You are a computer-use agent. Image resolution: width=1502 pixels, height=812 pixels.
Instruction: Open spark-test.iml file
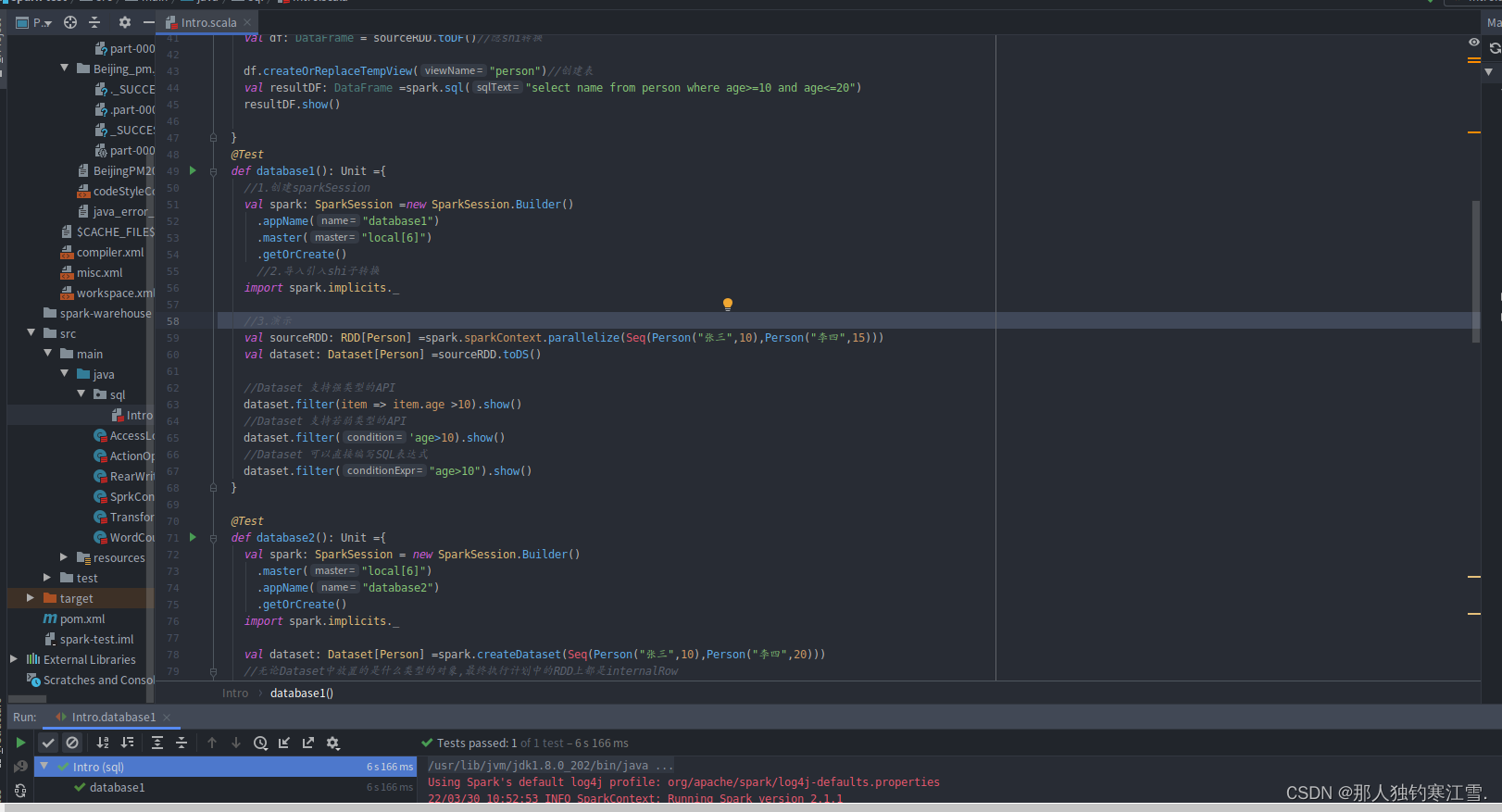(89, 639)
